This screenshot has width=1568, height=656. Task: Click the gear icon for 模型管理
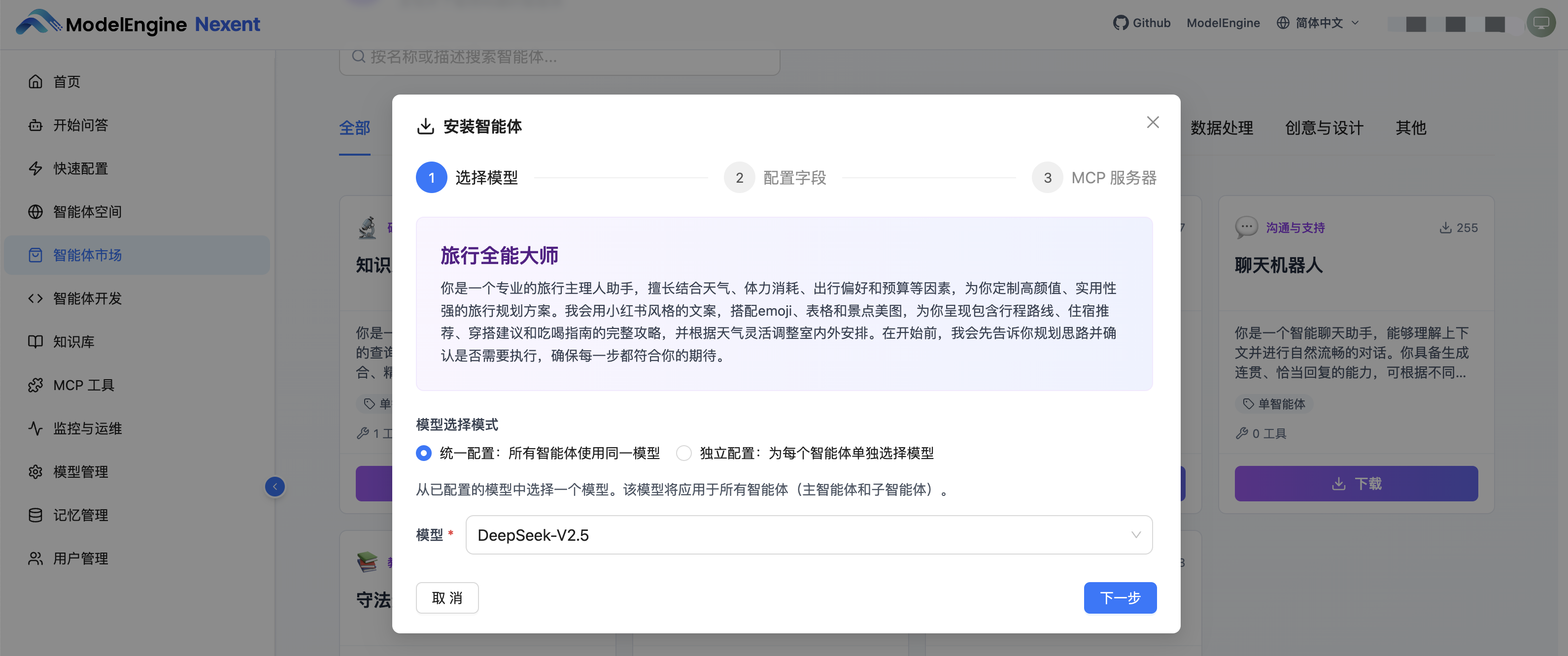(35, 472)
